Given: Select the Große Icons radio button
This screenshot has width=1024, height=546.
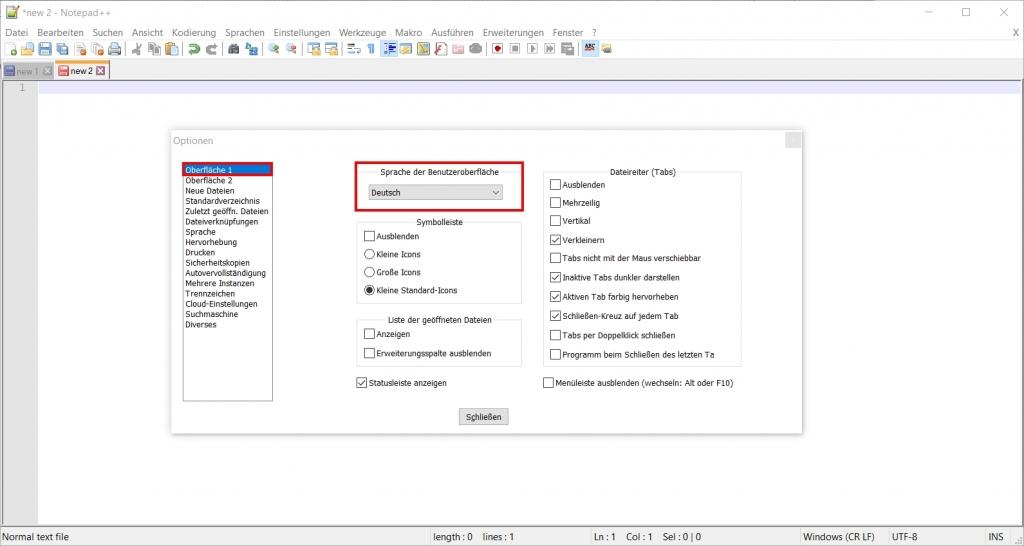Looking at the screenshot, I should point(369,272).
